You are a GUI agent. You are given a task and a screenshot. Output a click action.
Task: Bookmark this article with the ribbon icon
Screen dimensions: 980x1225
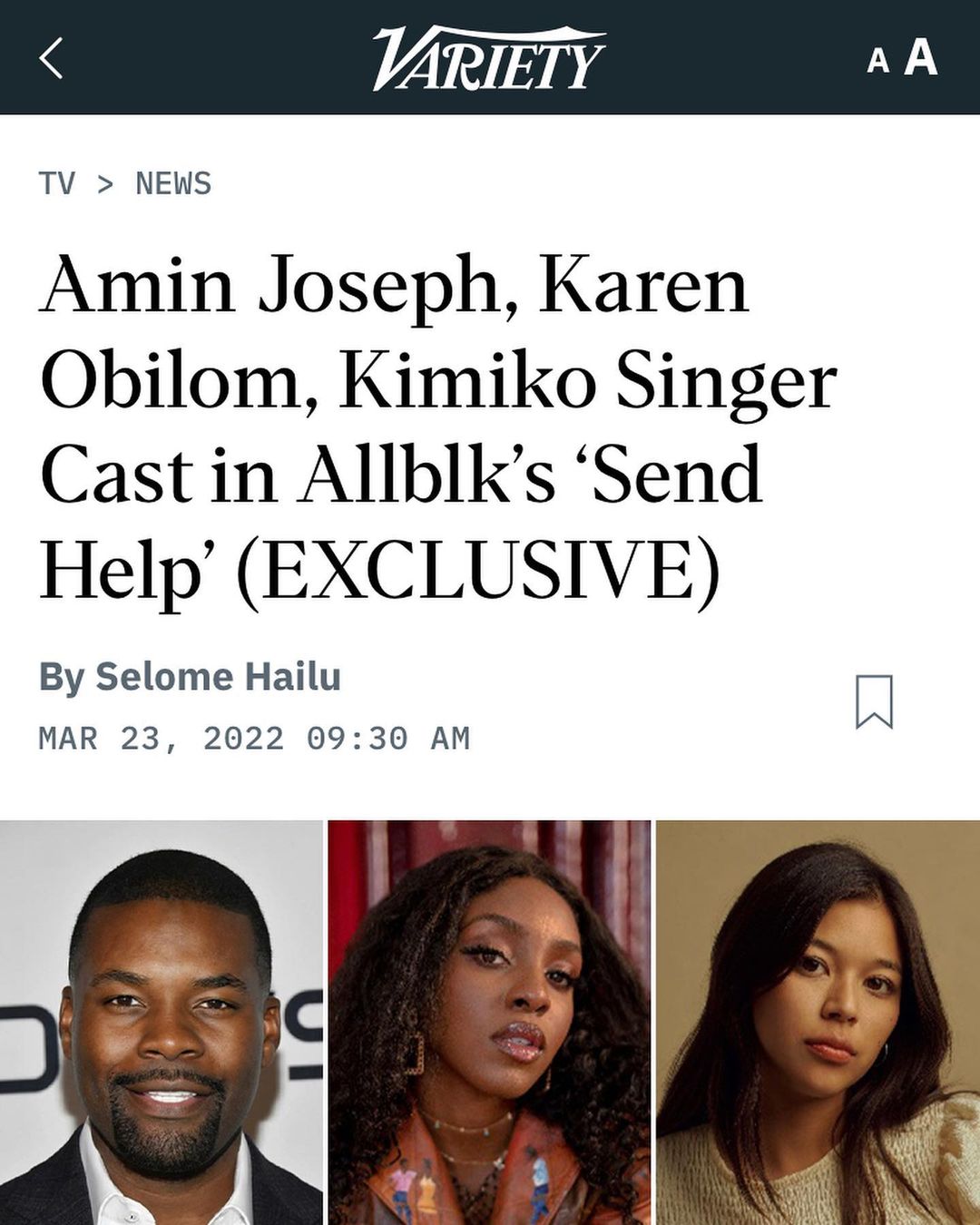(875, 701)
